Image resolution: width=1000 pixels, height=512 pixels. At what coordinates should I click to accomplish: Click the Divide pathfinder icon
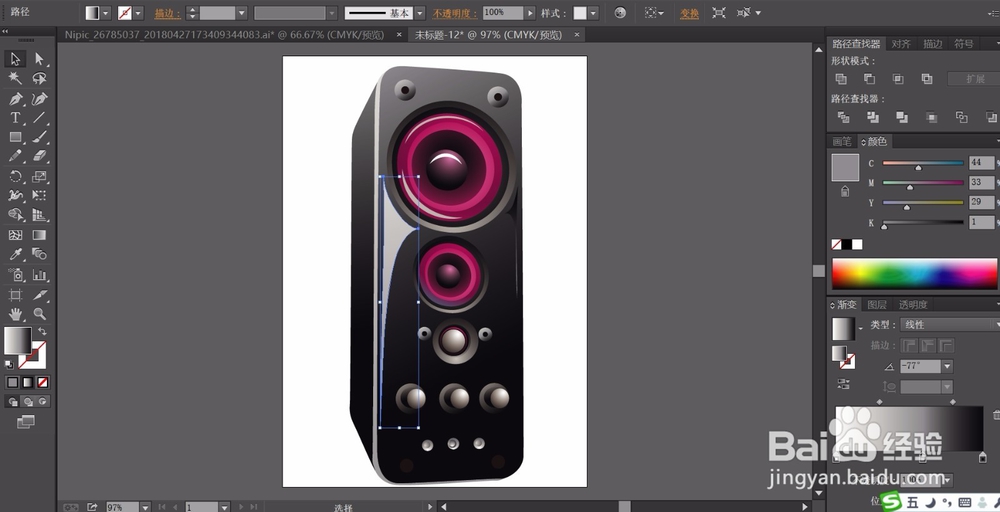(843, 117)
